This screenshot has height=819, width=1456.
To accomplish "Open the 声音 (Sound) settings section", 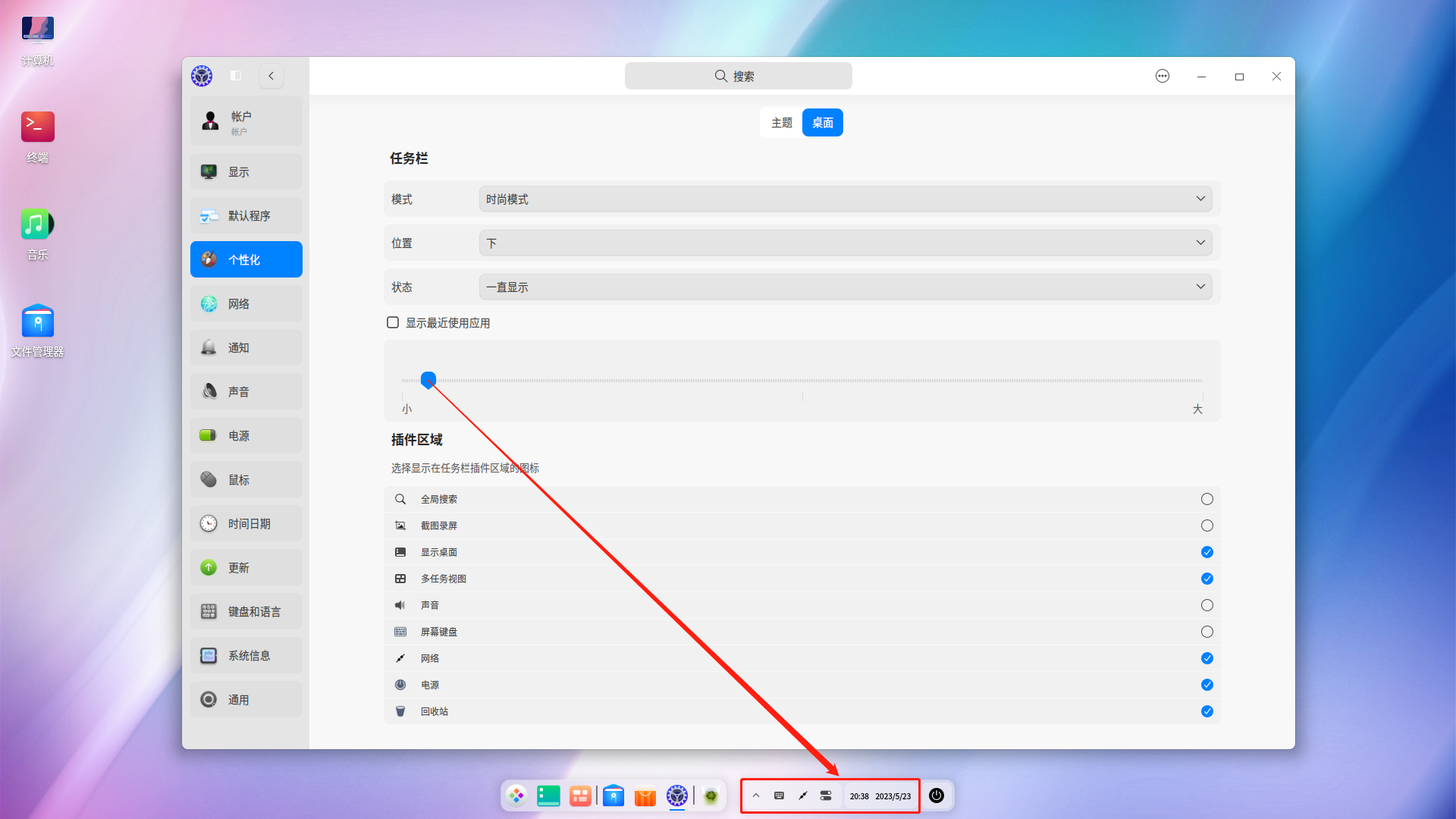I will pyautogui.click(x=209, y=391).
